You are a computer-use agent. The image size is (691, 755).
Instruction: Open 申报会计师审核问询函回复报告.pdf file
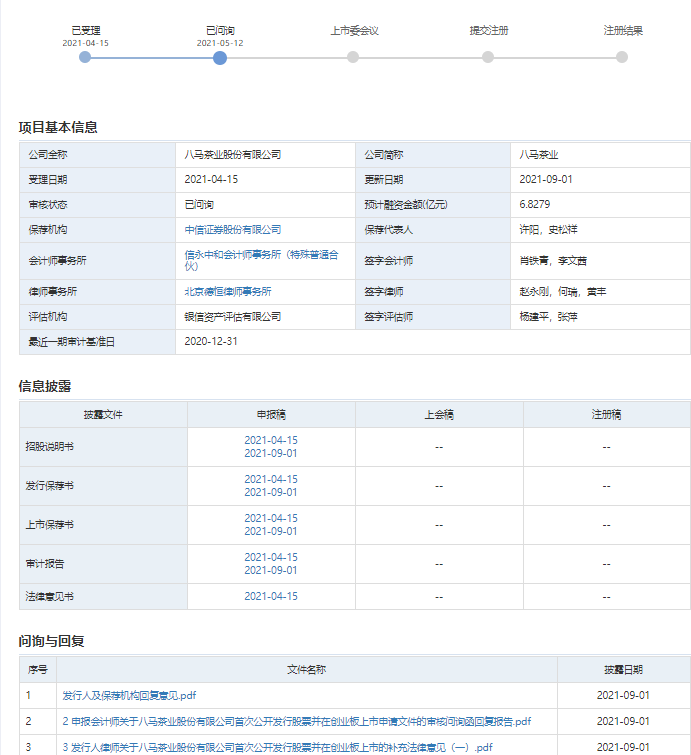297,721
